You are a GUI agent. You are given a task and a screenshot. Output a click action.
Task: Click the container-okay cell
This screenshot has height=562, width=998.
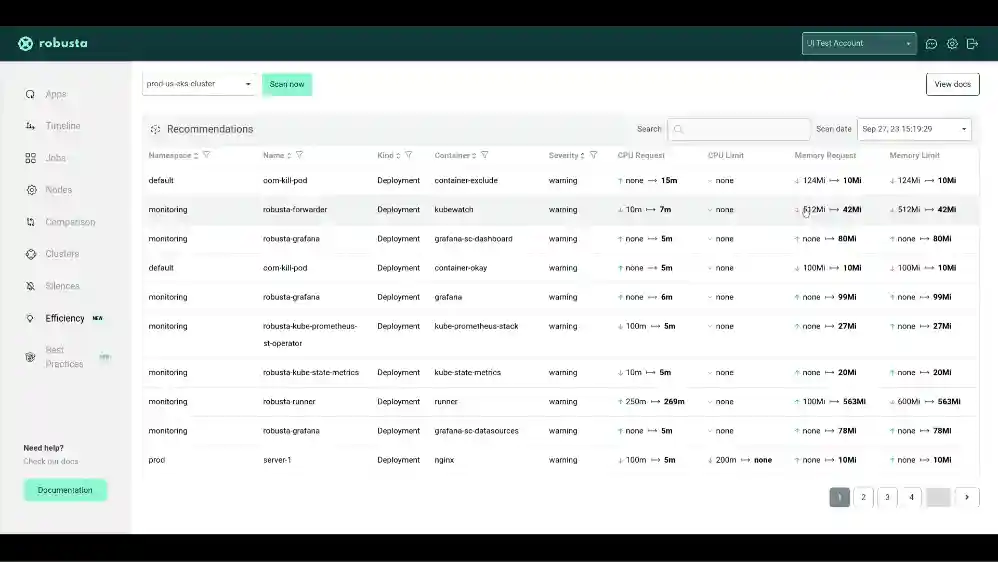[460, 268]
